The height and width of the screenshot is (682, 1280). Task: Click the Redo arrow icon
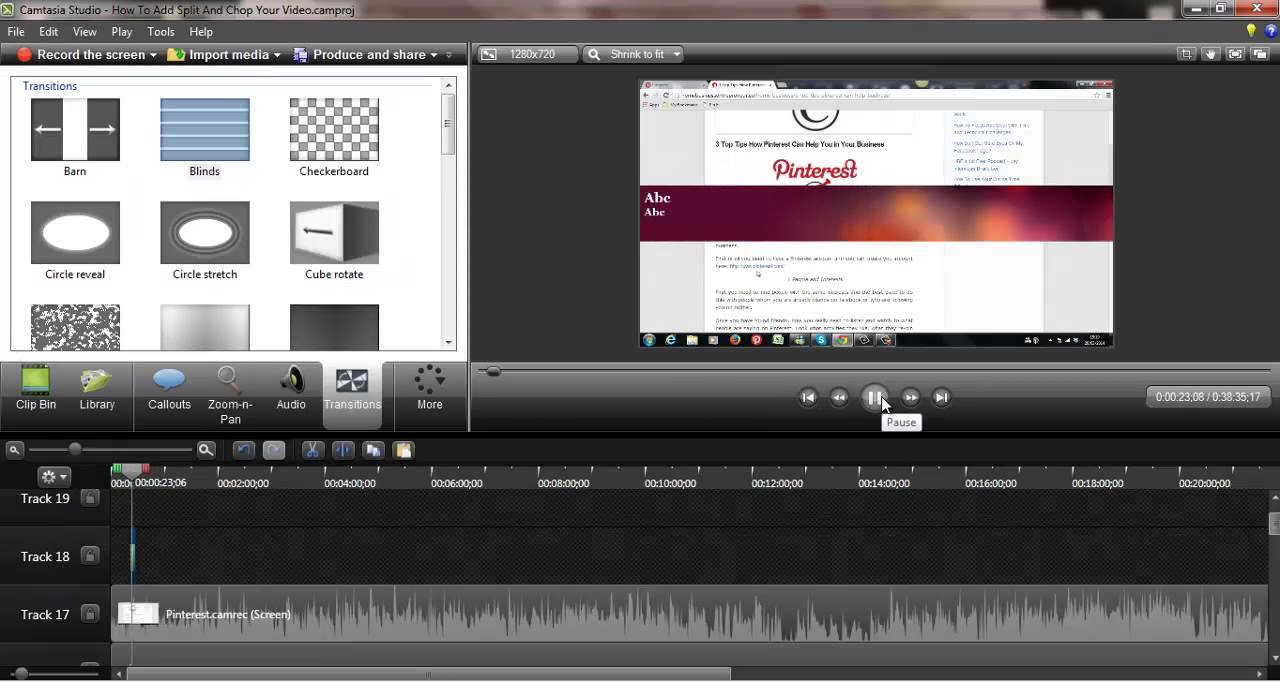[274, 450]
